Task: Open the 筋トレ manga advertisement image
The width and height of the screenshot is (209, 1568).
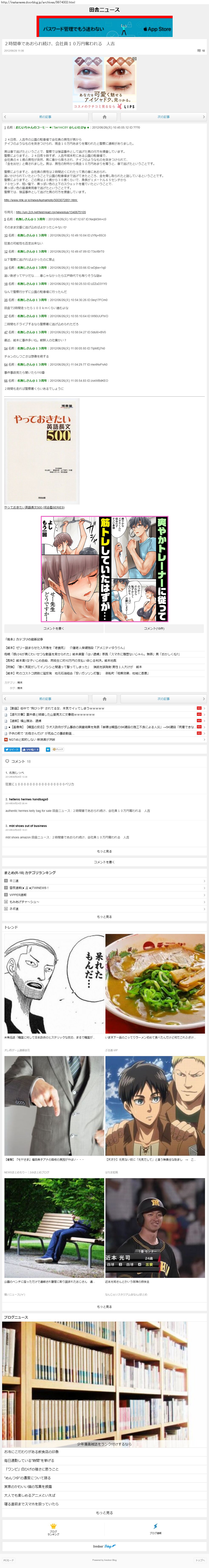Action: tap(104, 569)
